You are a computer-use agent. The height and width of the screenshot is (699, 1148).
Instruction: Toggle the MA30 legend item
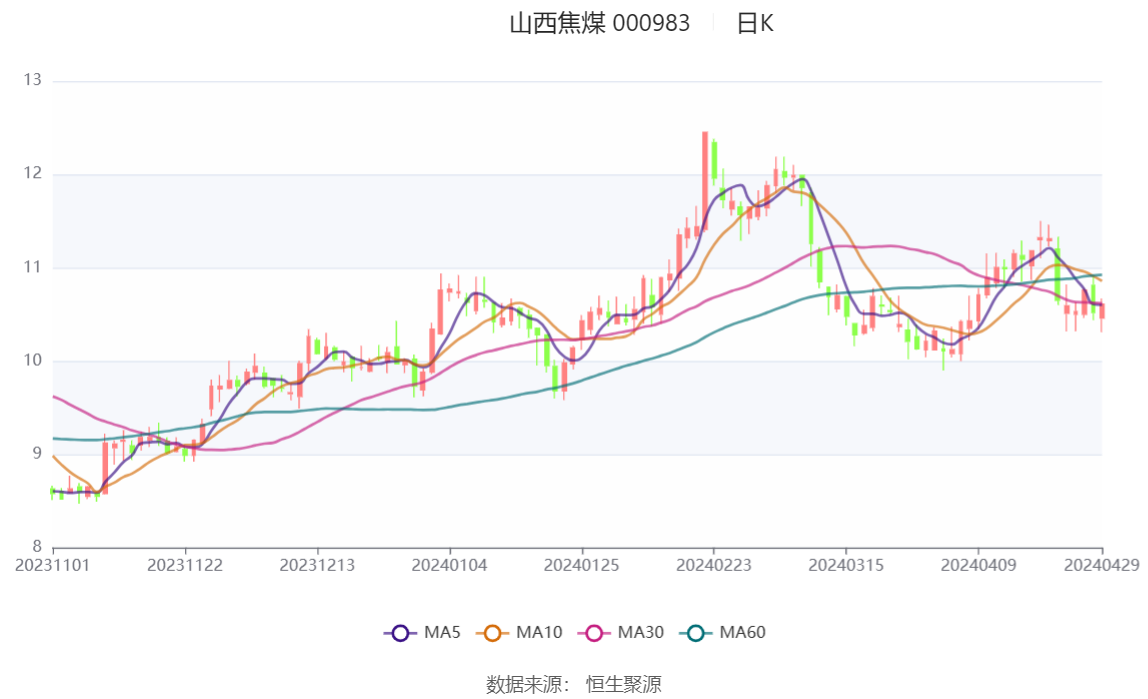pos(621,632)
